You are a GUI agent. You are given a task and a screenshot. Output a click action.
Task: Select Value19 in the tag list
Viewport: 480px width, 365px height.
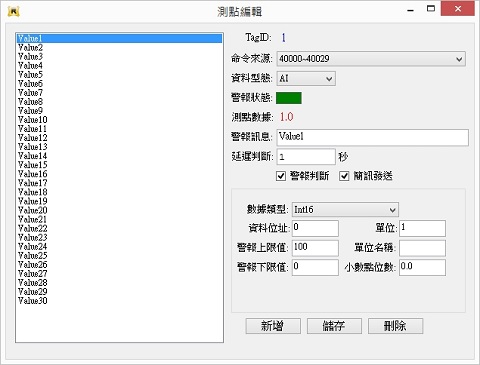pos(119,201)
